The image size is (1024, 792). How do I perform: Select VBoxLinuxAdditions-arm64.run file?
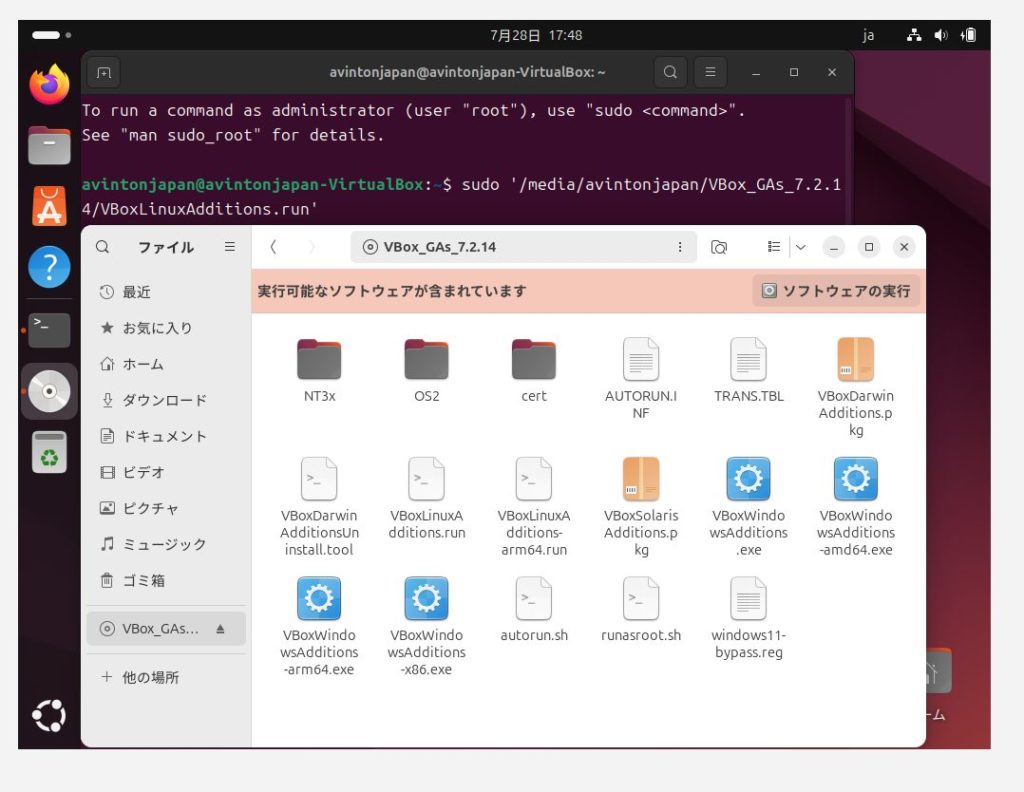coord(534,506)
